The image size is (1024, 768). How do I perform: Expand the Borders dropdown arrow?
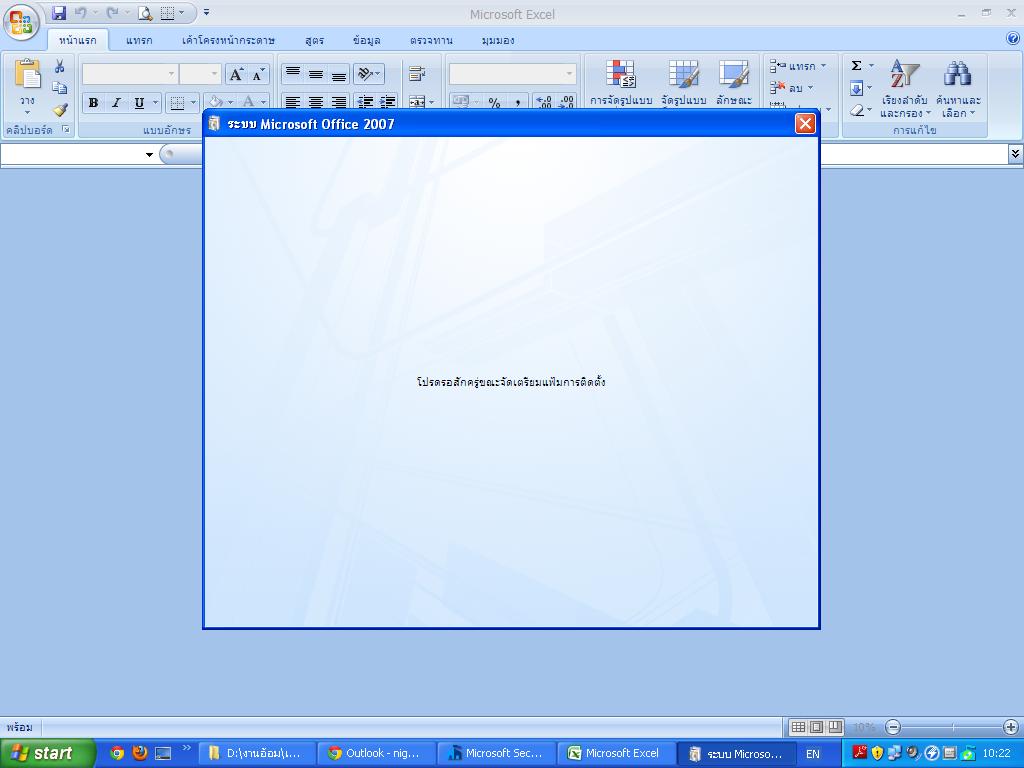193,103
